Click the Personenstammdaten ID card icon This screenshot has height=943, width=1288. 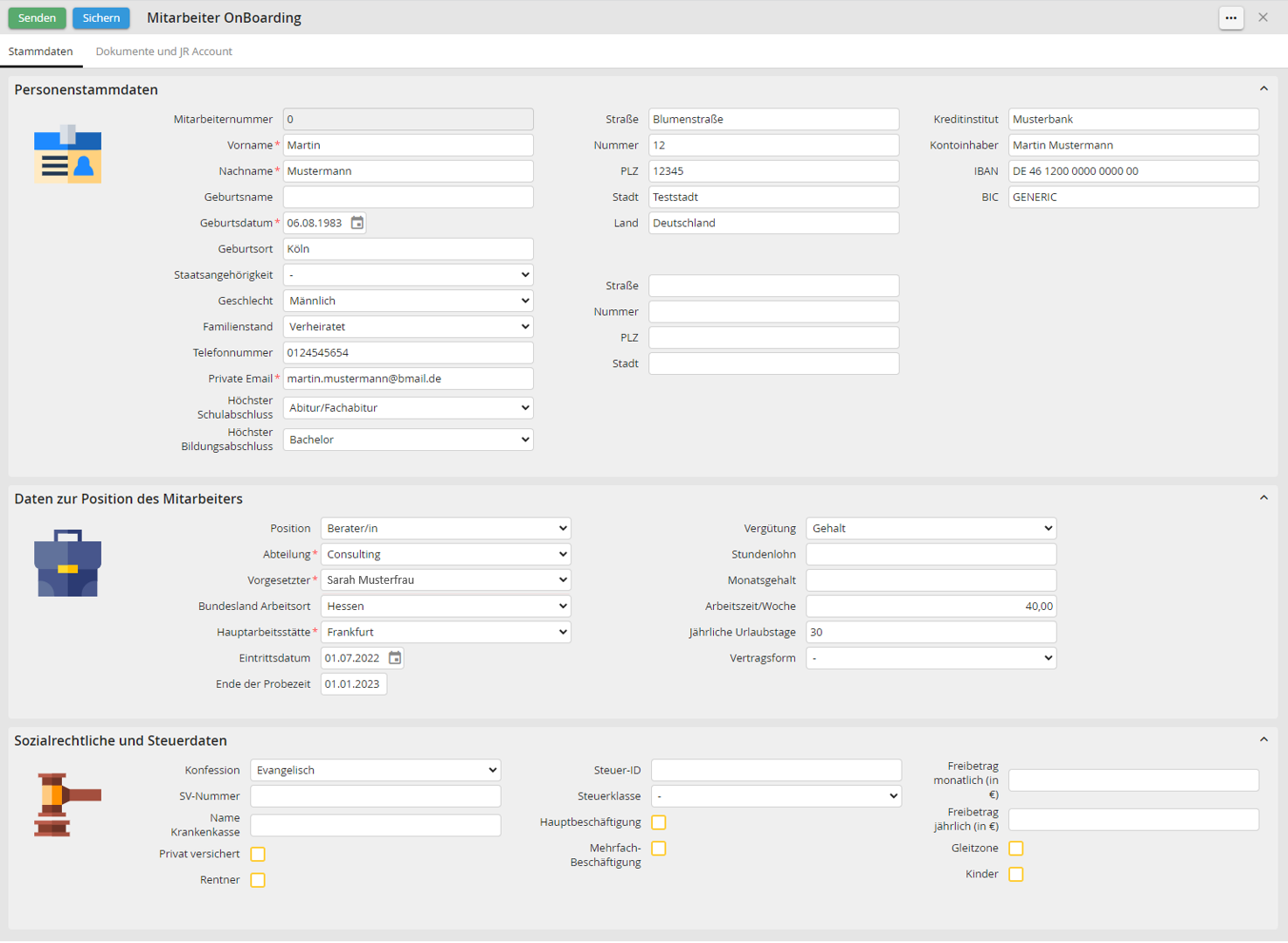(67, 154)
